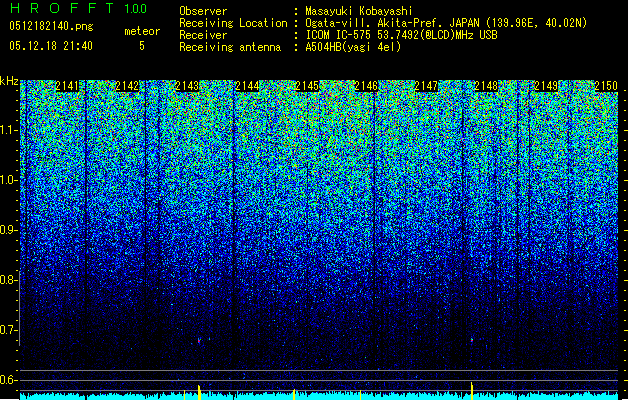This screenshot has height=400, width=629.
Task: Click the 0.6 kHz axis tick label
Action: (9, 380)
